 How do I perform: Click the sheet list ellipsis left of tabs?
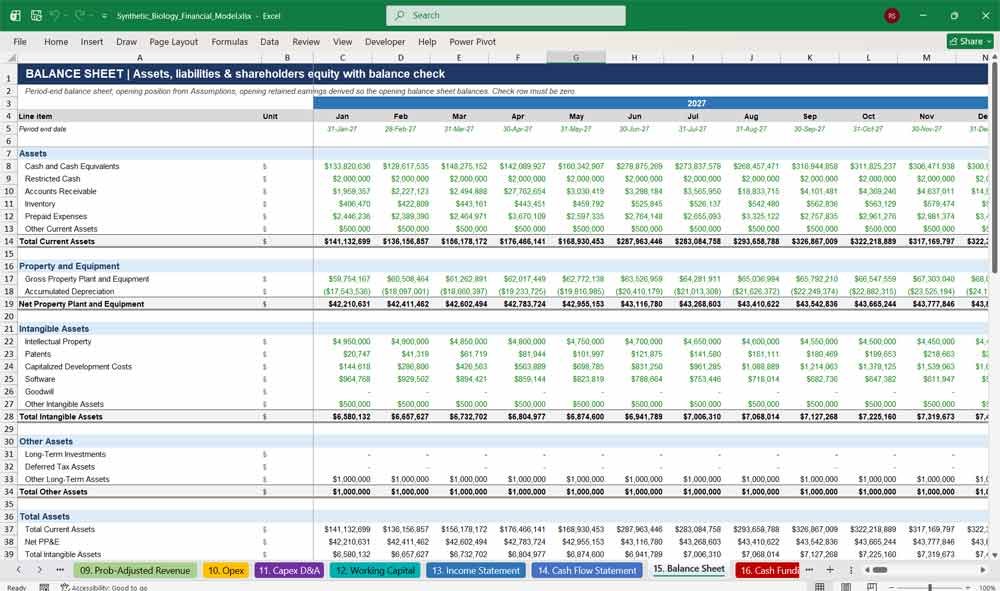60,570
